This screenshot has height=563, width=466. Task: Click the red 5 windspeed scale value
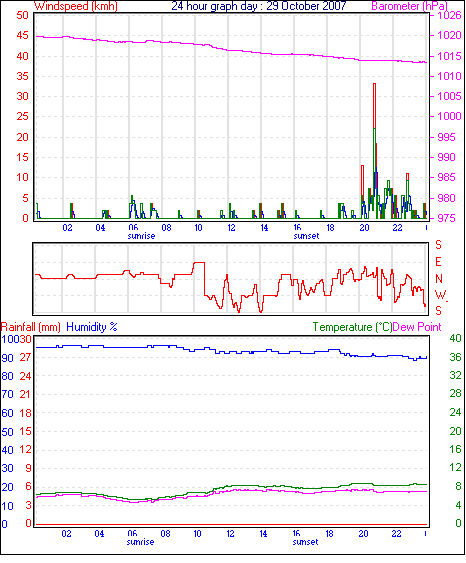tap(25, 199)
